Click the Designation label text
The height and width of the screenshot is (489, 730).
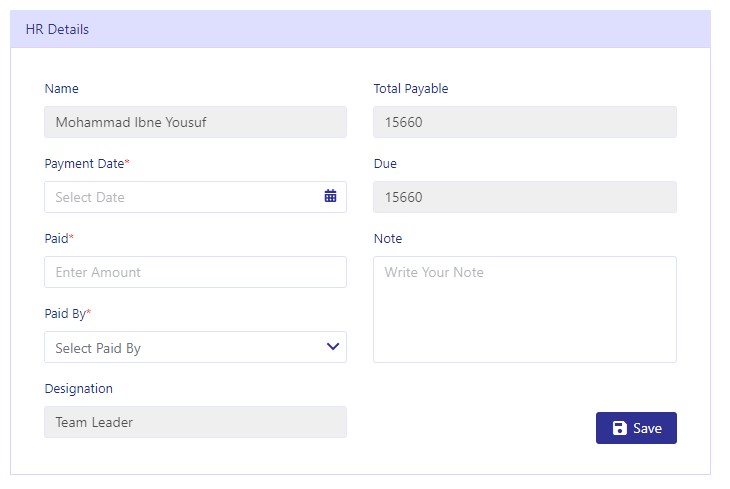[x=78, y=389]
